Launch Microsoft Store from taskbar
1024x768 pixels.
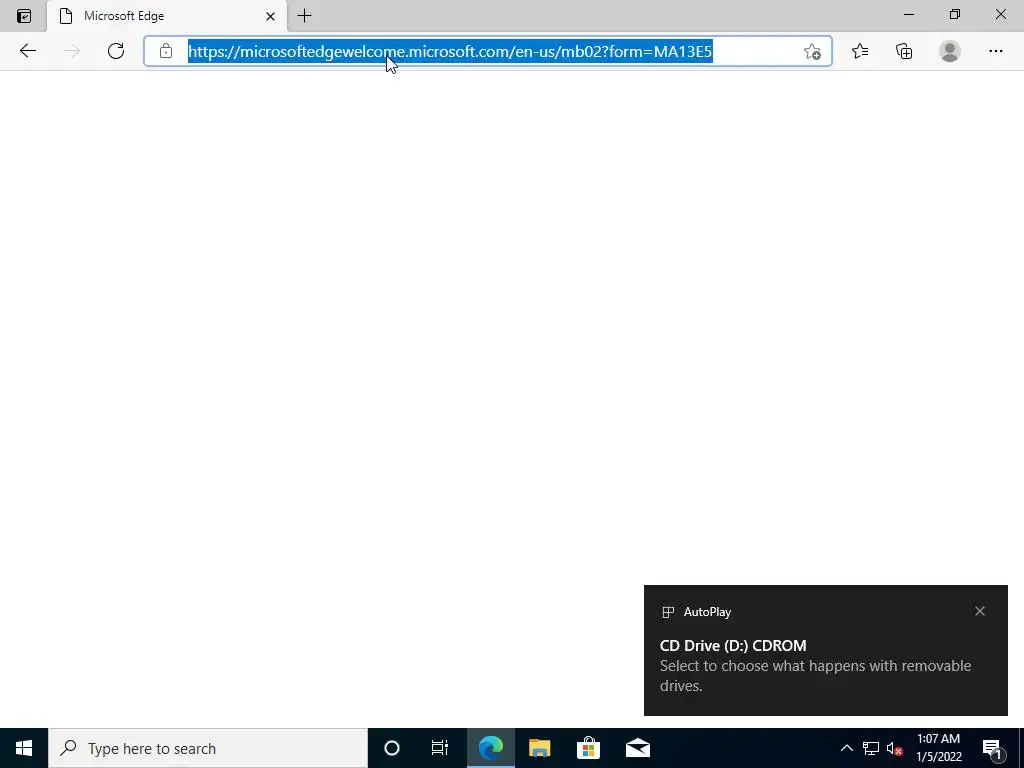588,748
